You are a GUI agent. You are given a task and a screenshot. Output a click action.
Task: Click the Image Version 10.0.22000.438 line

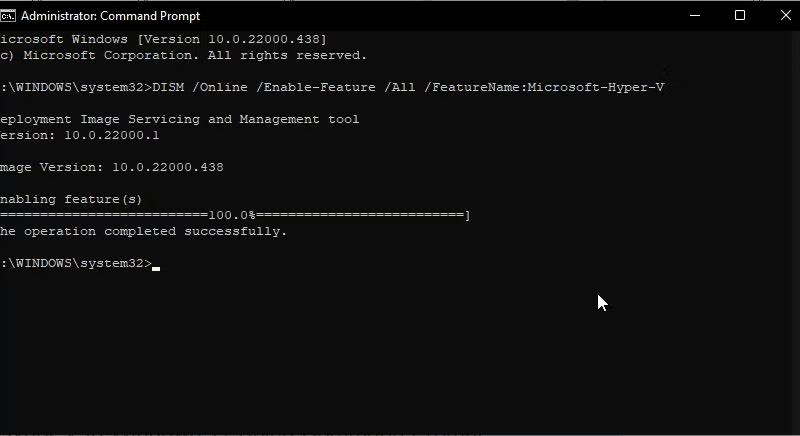coord(112,167)
